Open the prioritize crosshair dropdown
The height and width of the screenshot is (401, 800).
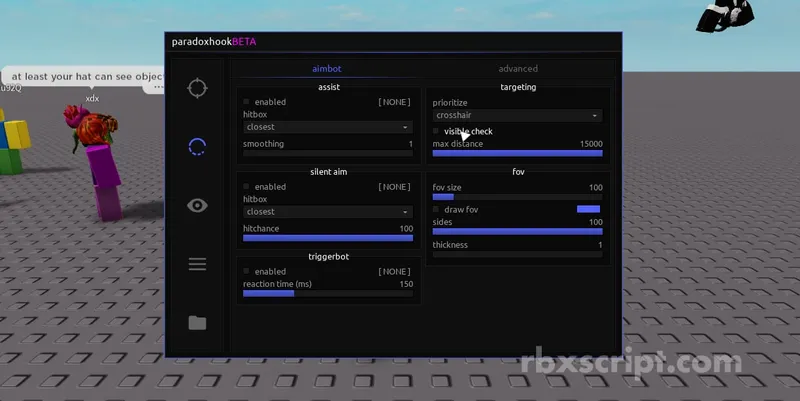[517, 115]
